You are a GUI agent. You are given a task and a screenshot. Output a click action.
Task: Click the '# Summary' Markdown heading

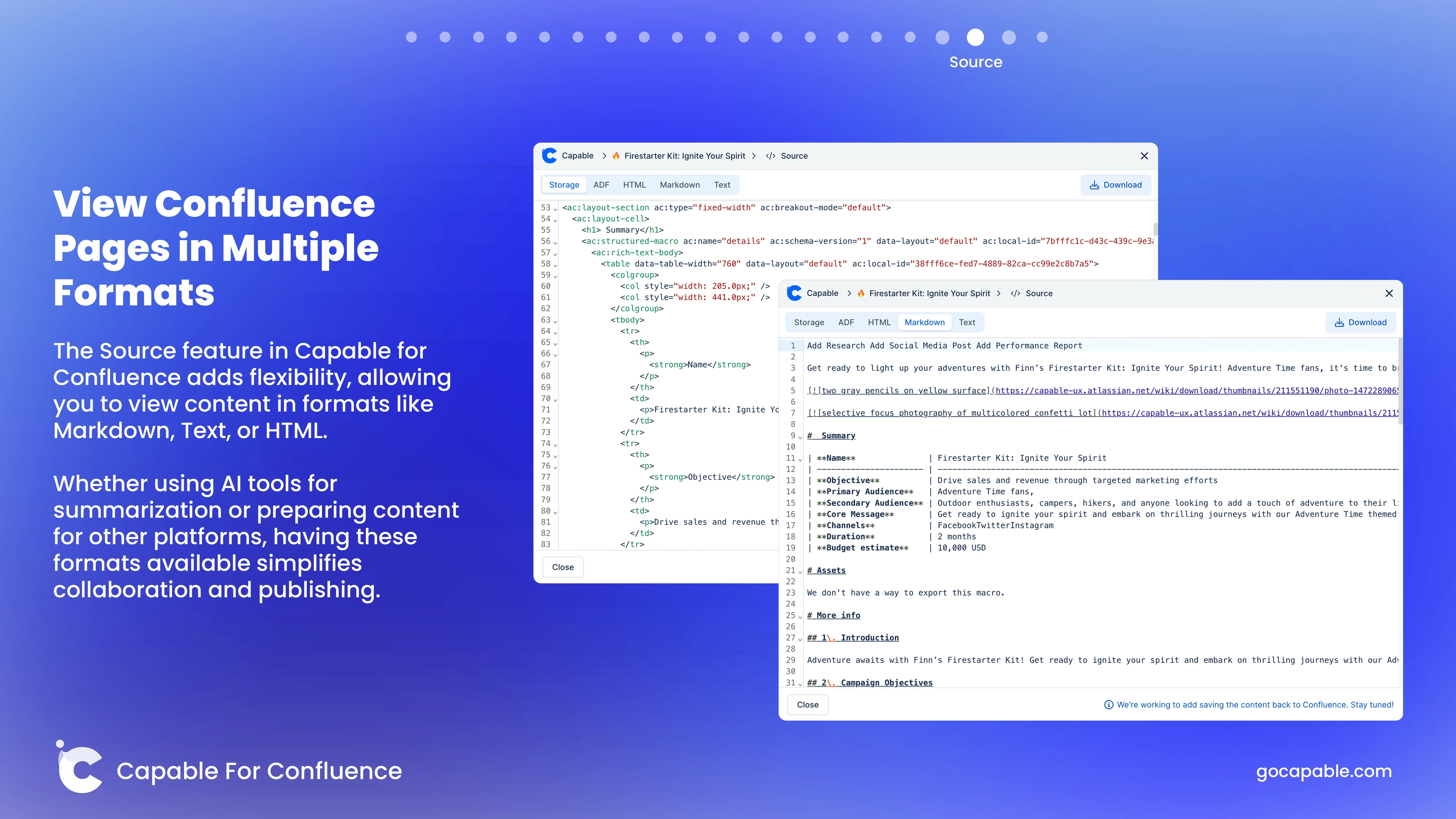(831, 436)
